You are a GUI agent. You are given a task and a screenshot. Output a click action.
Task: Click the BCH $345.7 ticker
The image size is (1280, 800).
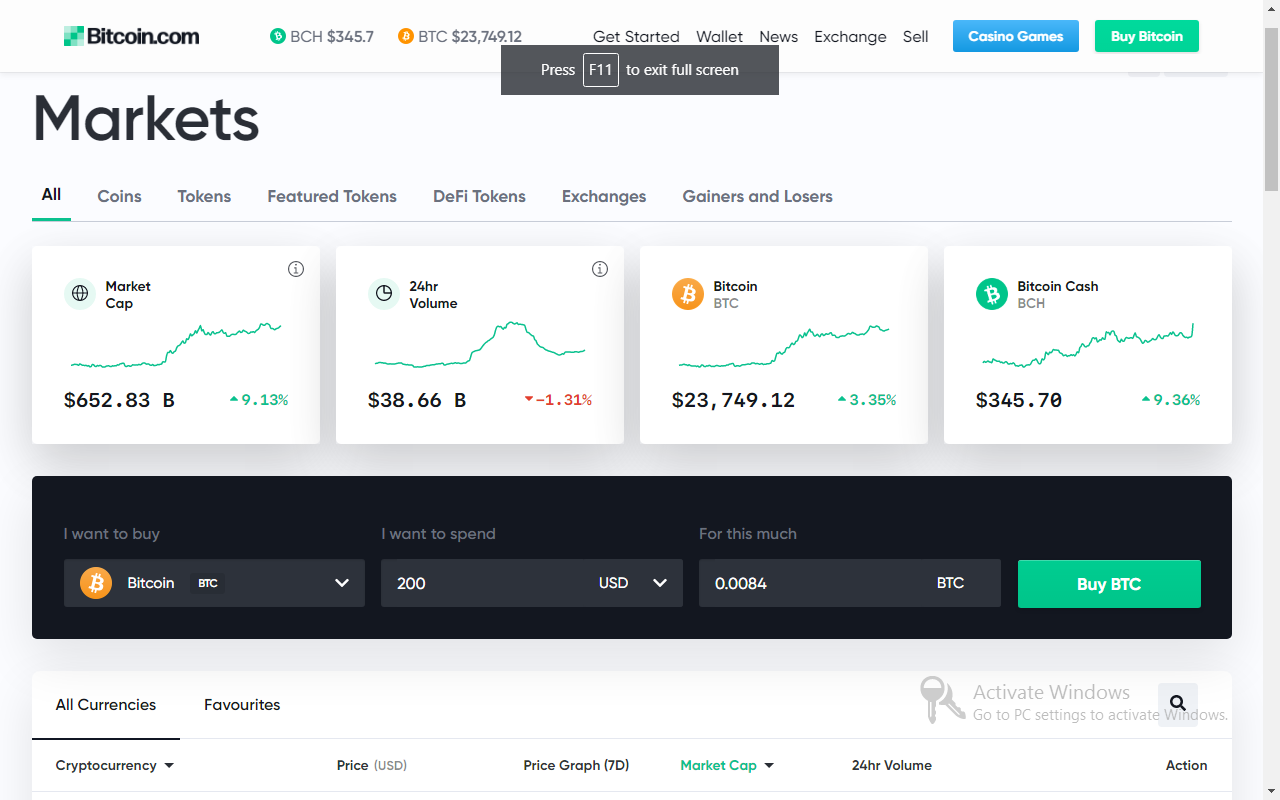point(322,36)
